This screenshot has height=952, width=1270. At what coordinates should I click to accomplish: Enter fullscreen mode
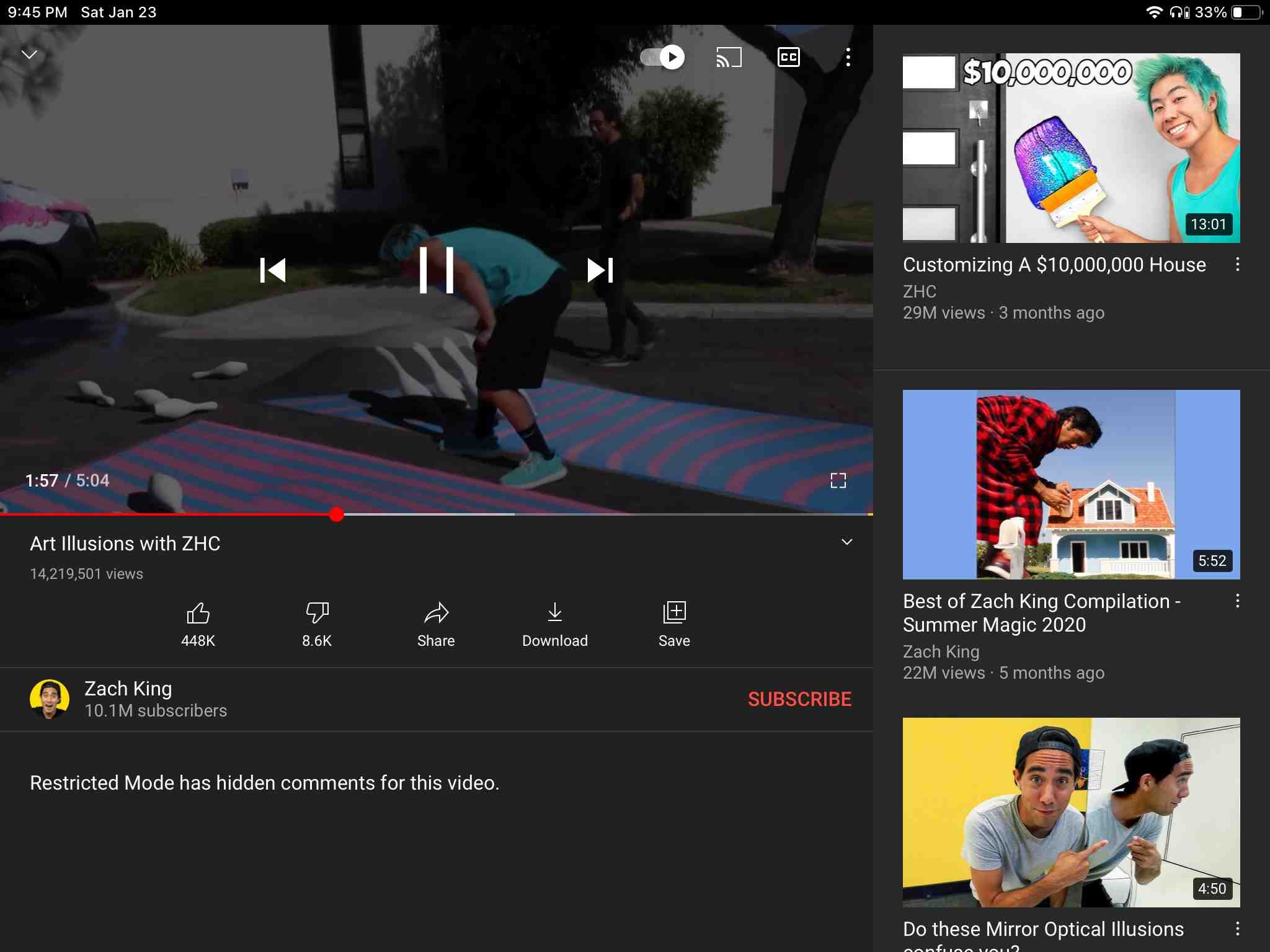click(x=838, y=480)
